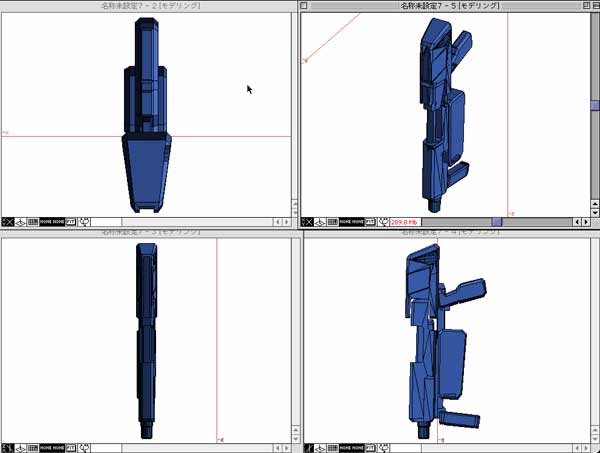The image size is (600, 453).
Task: Click scroll right arrow in window 7-4
Action: tap(586, 448)
